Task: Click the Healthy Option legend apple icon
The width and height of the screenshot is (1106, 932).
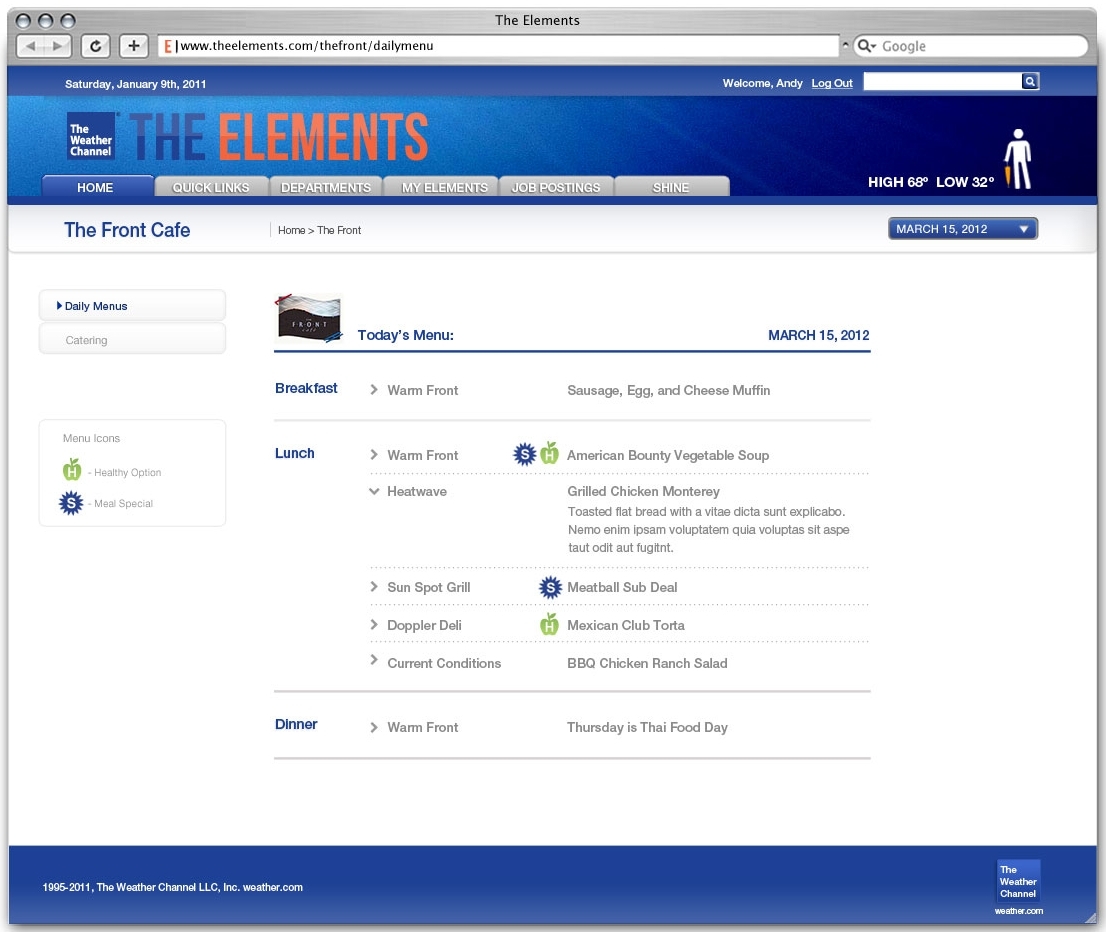Action: [72, 469]
